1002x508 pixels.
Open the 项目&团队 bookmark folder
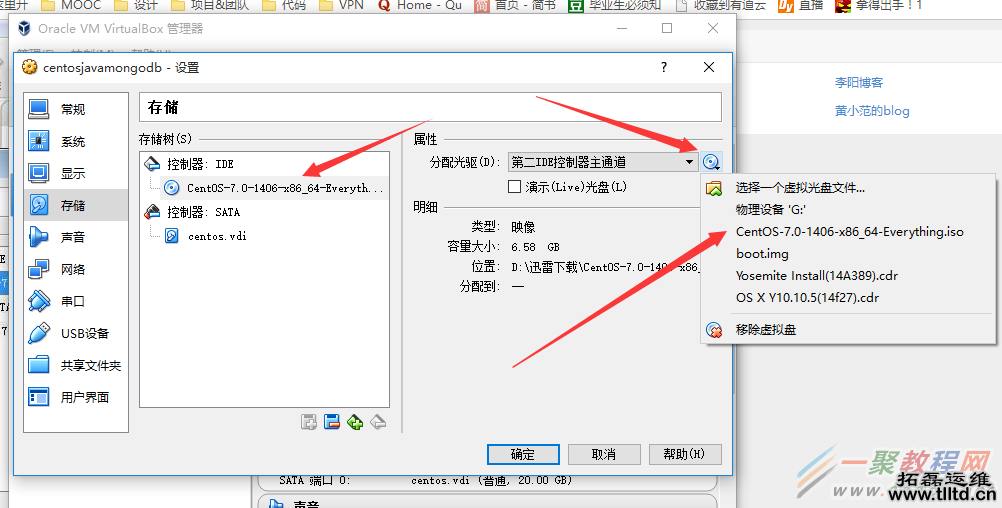coord(209,5)
